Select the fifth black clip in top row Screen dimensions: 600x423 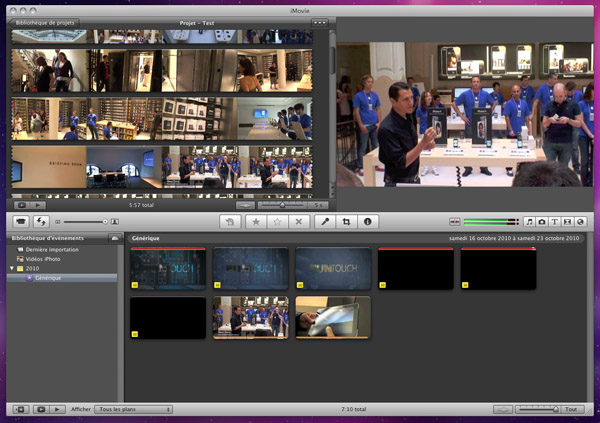click(499, 268)
